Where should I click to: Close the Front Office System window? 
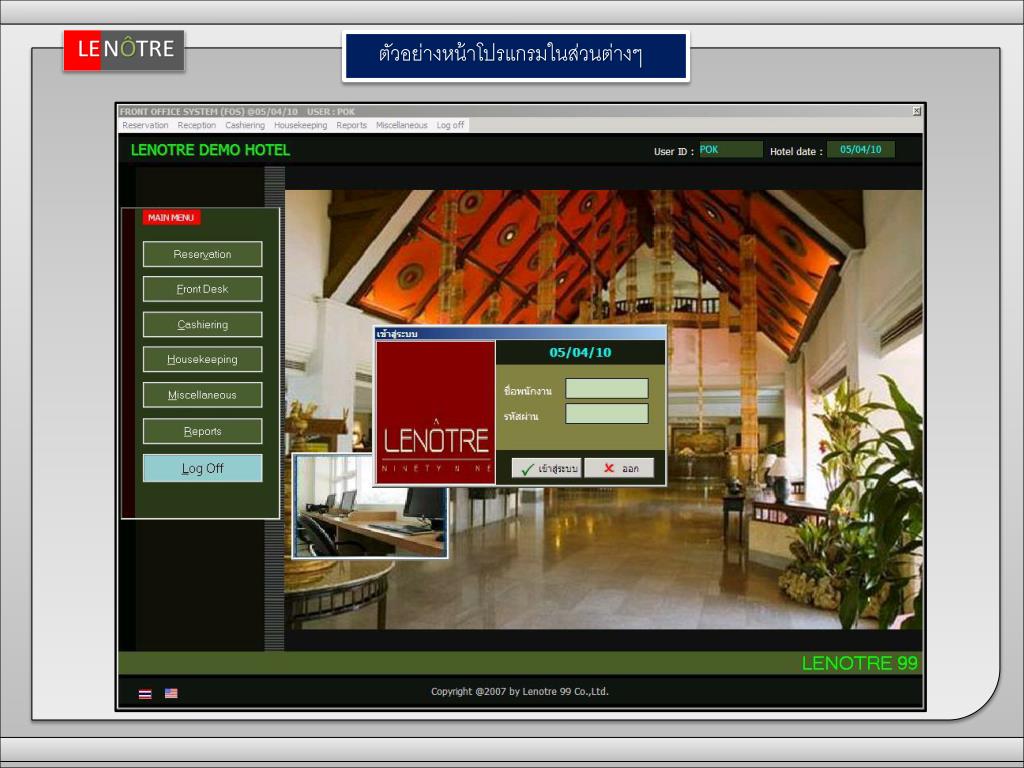(917, 111)
